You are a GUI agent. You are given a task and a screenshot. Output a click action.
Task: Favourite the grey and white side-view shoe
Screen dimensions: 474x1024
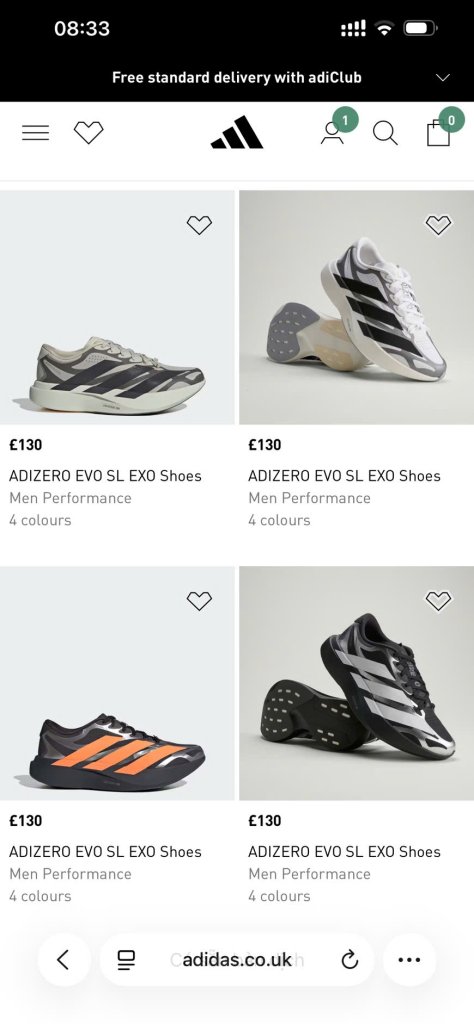(x=199, y=225)
